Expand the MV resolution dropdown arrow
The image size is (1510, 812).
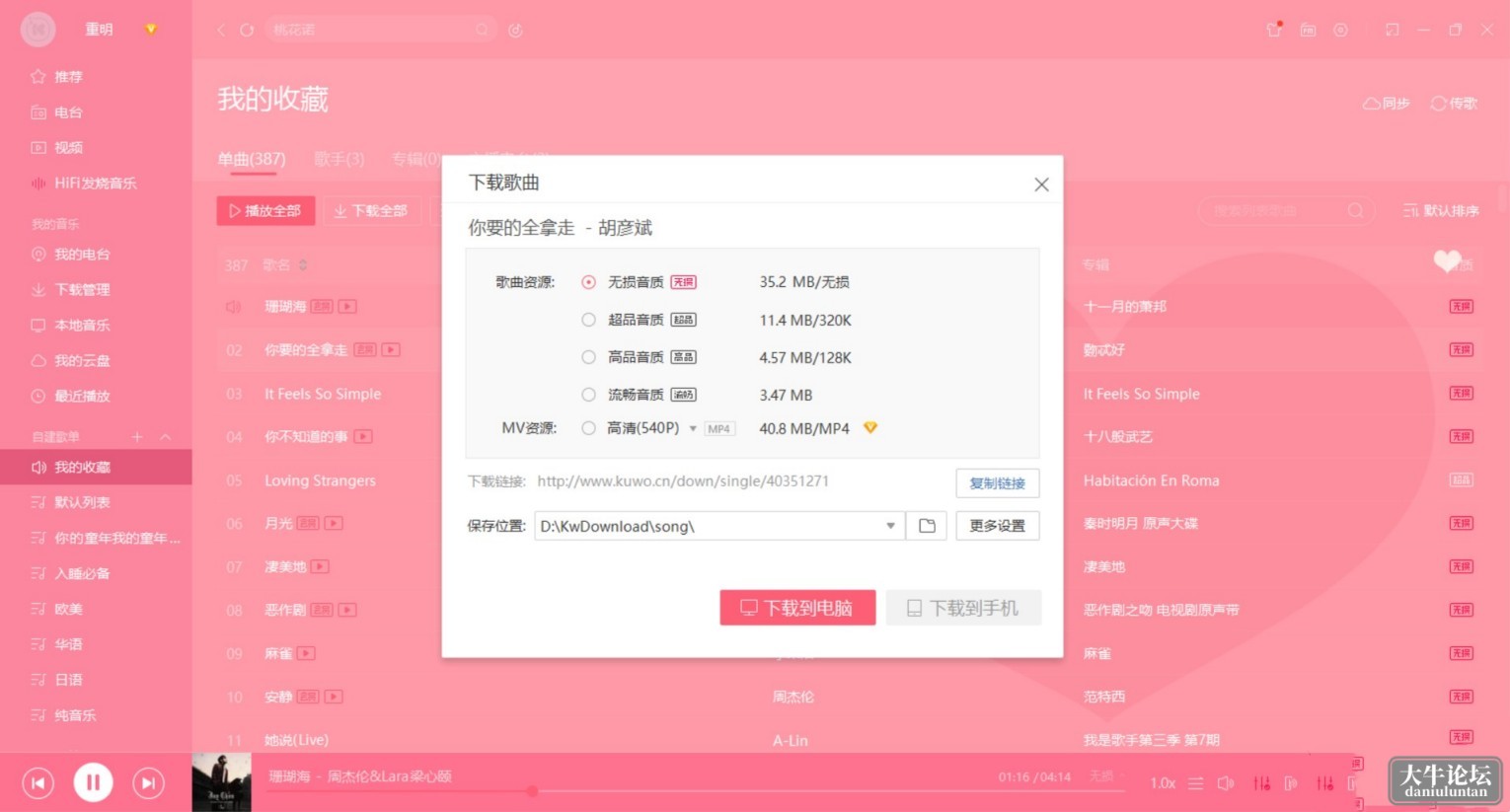pos(693,428)
